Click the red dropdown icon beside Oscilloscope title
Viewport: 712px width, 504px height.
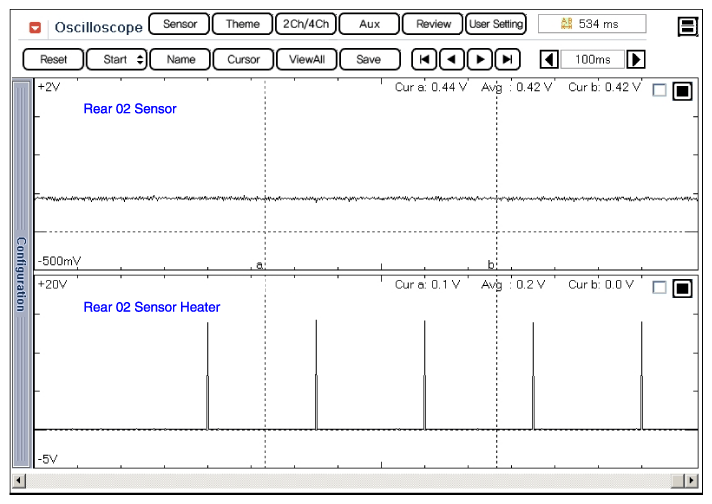tap(35, 27)
